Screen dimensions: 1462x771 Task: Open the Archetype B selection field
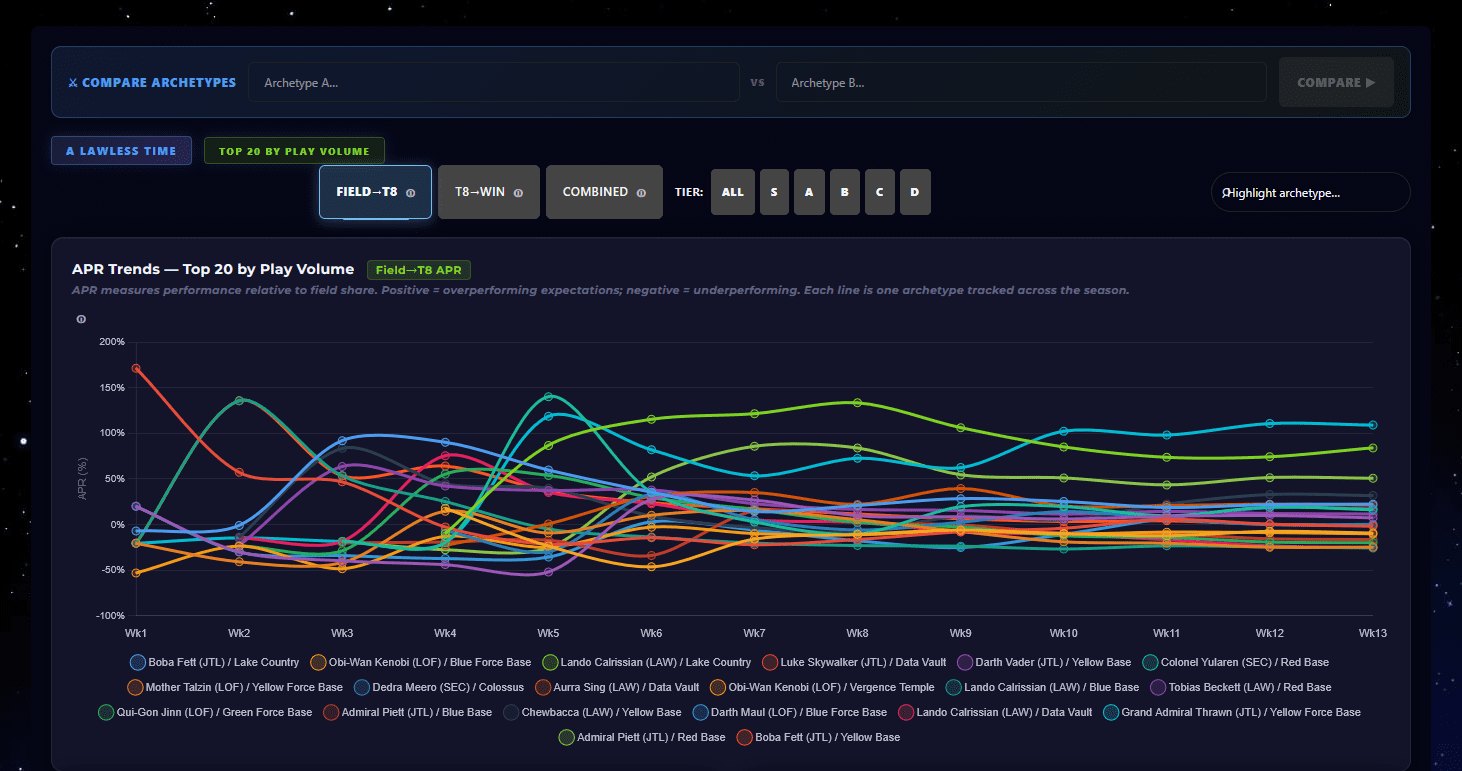point(1021,82)
